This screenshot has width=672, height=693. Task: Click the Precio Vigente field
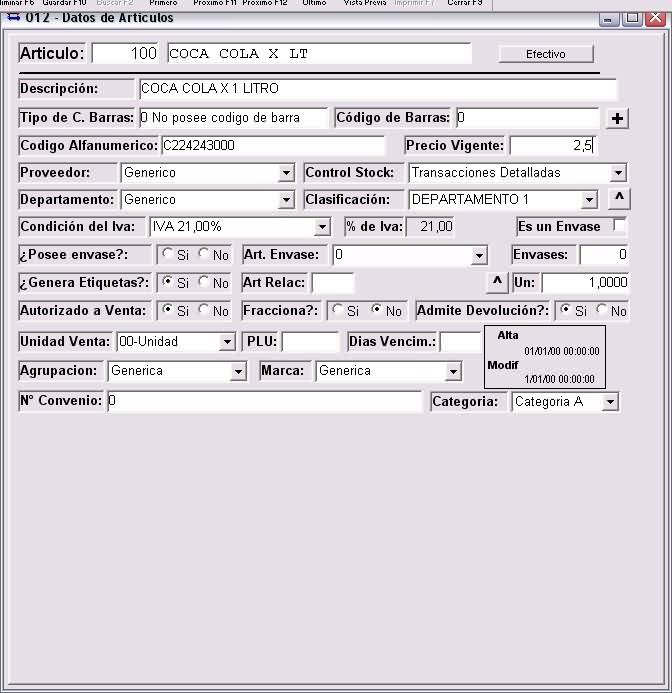553,145
